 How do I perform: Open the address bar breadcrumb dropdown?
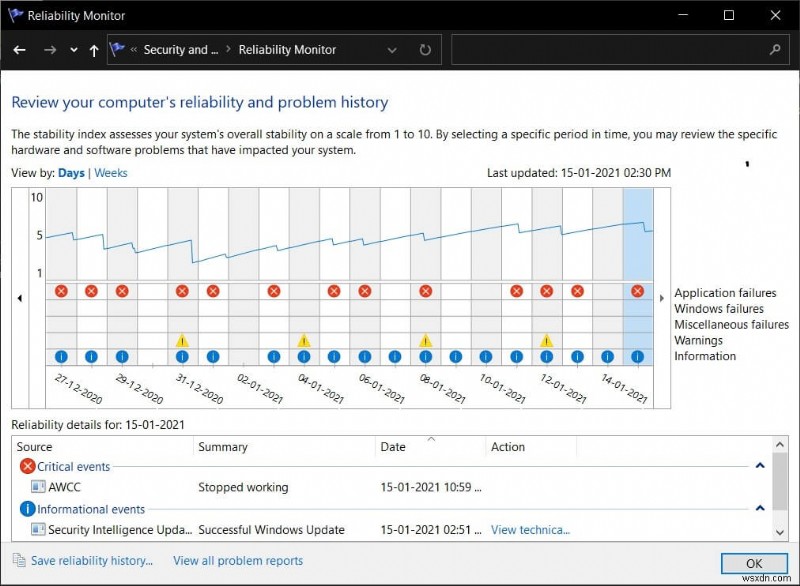[392, 49]
